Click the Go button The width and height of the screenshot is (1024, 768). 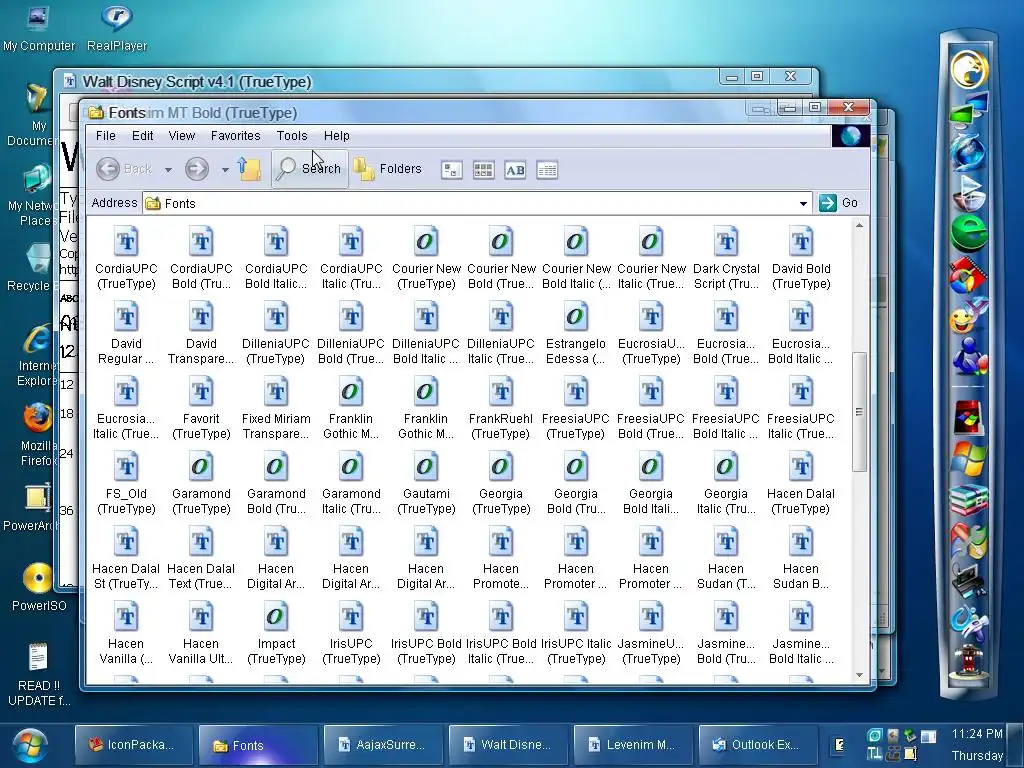point(839,203)
